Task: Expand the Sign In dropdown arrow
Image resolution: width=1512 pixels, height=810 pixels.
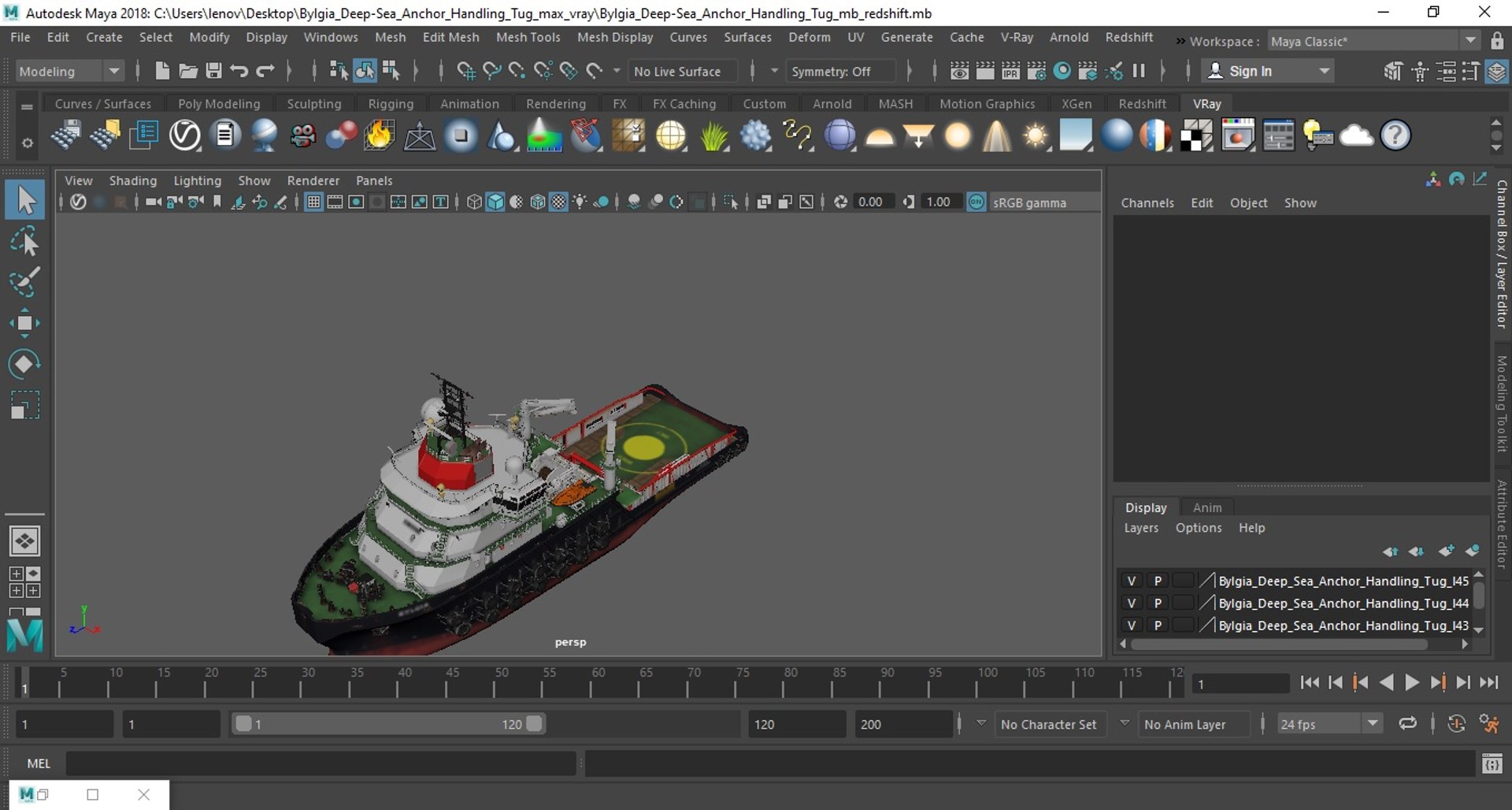Action: [1324, 71]
